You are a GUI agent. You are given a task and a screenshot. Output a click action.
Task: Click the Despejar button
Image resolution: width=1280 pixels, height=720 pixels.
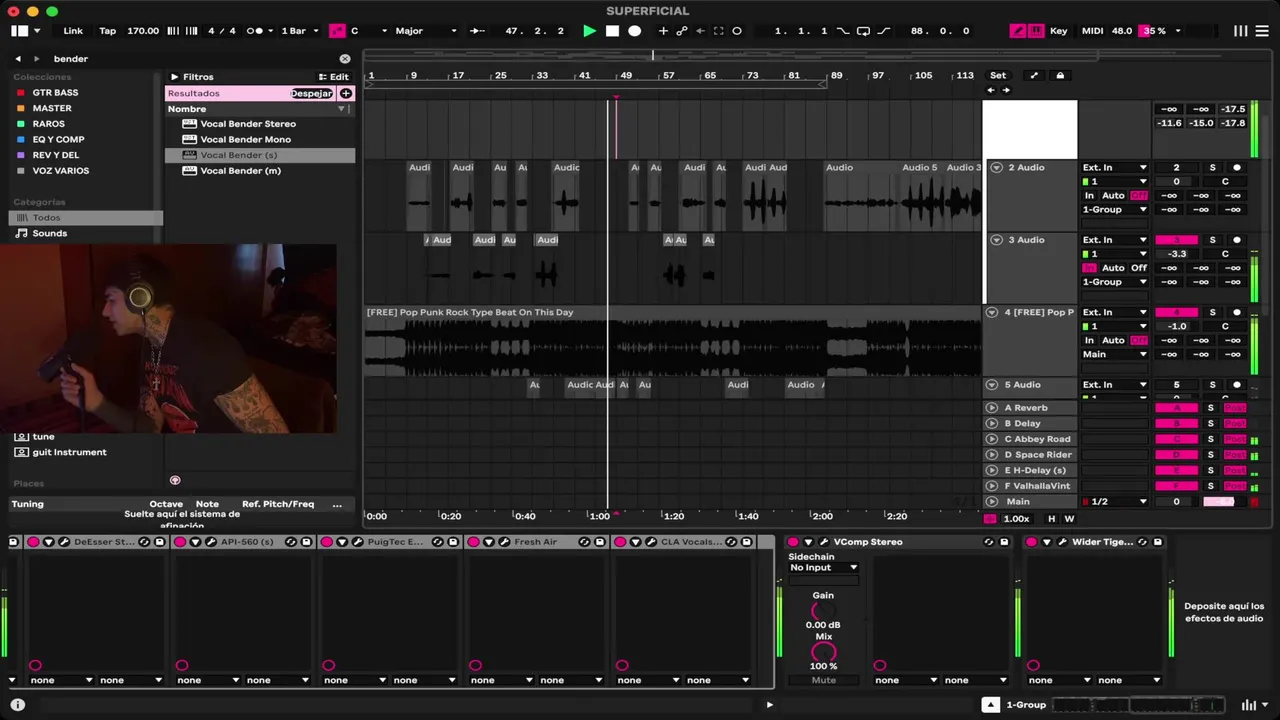coord(312,93)
